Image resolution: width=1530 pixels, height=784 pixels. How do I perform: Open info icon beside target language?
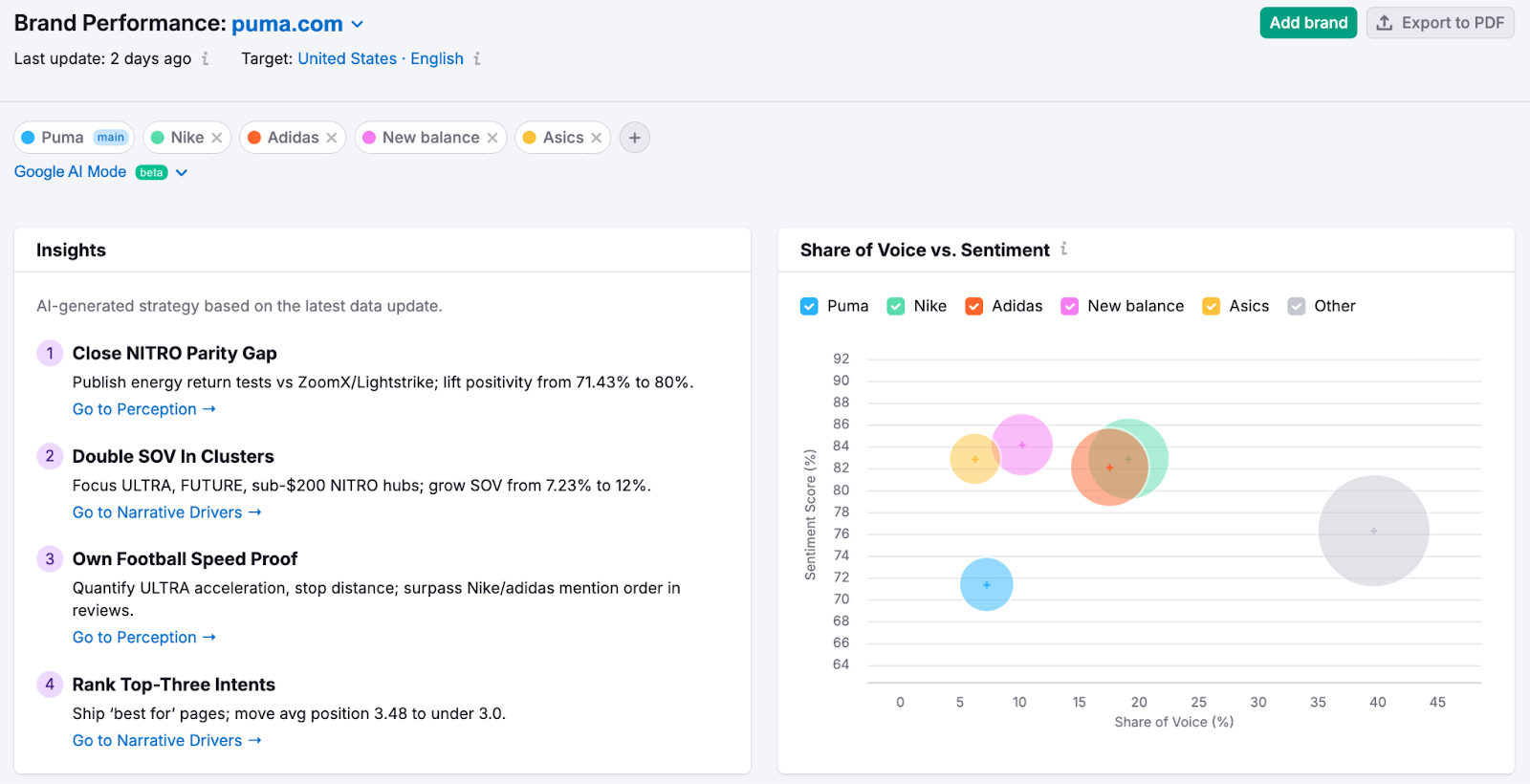pyautogui.click(x=477, y=59)
